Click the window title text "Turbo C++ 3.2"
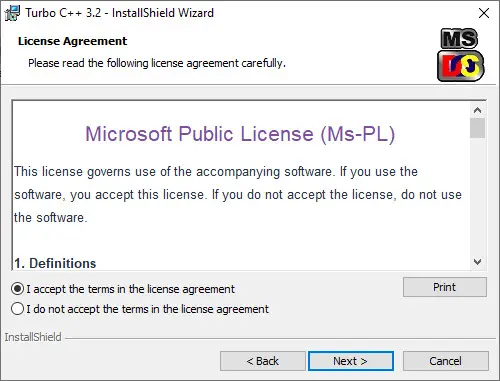500x381 pixels. [63, 13]
